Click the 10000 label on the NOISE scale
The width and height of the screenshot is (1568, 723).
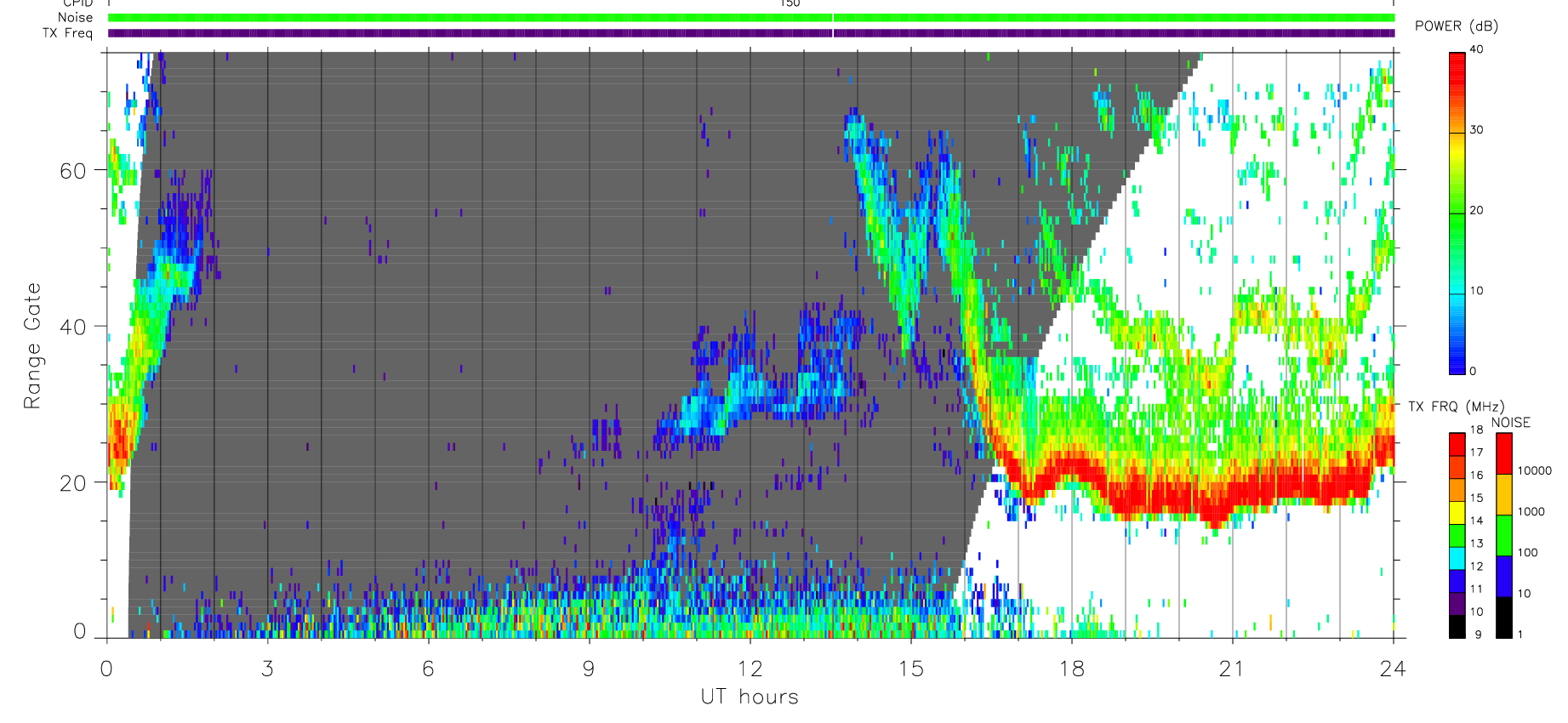[1535, 470]
